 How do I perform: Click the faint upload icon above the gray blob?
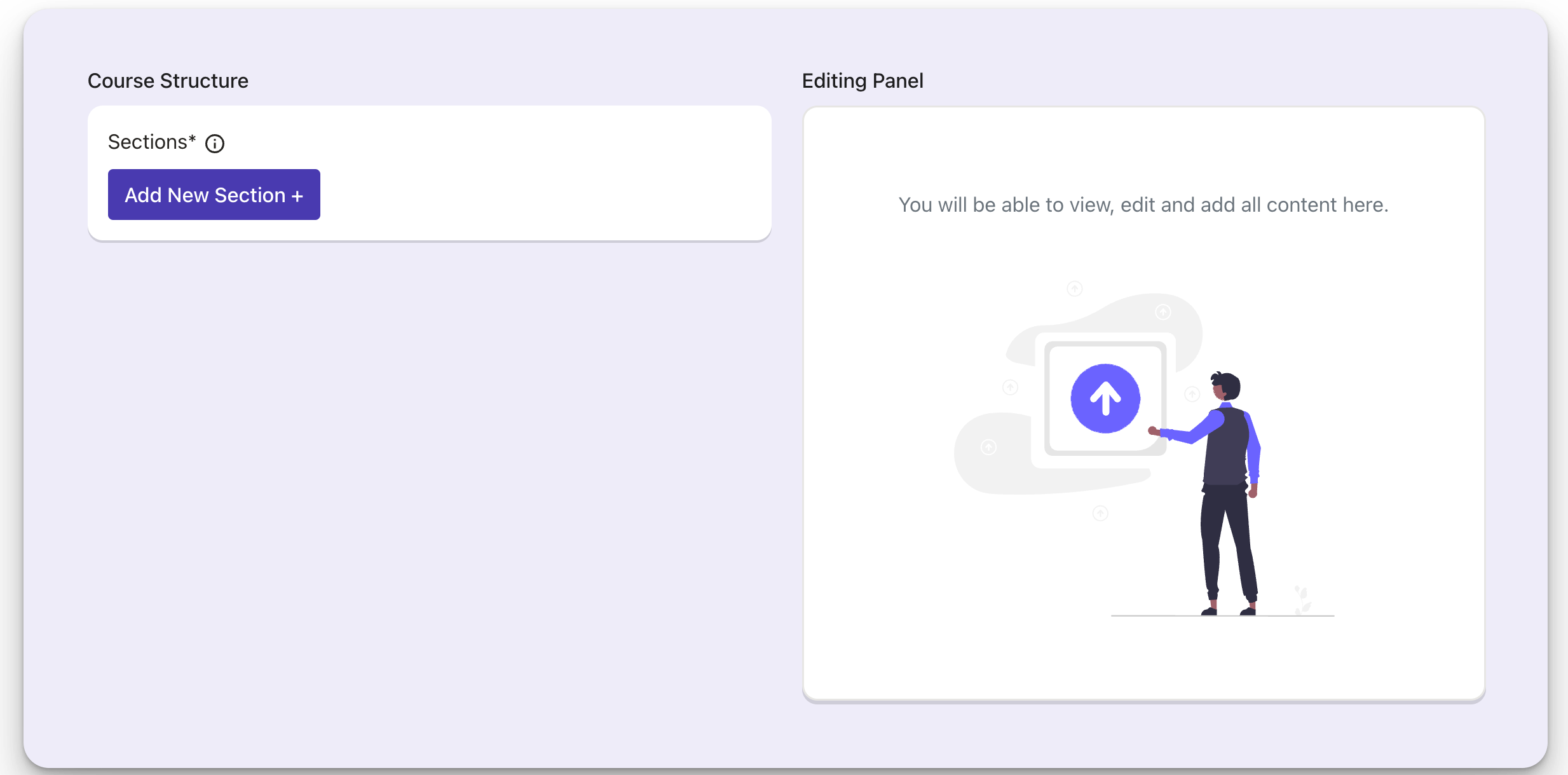coord(1075,289)
